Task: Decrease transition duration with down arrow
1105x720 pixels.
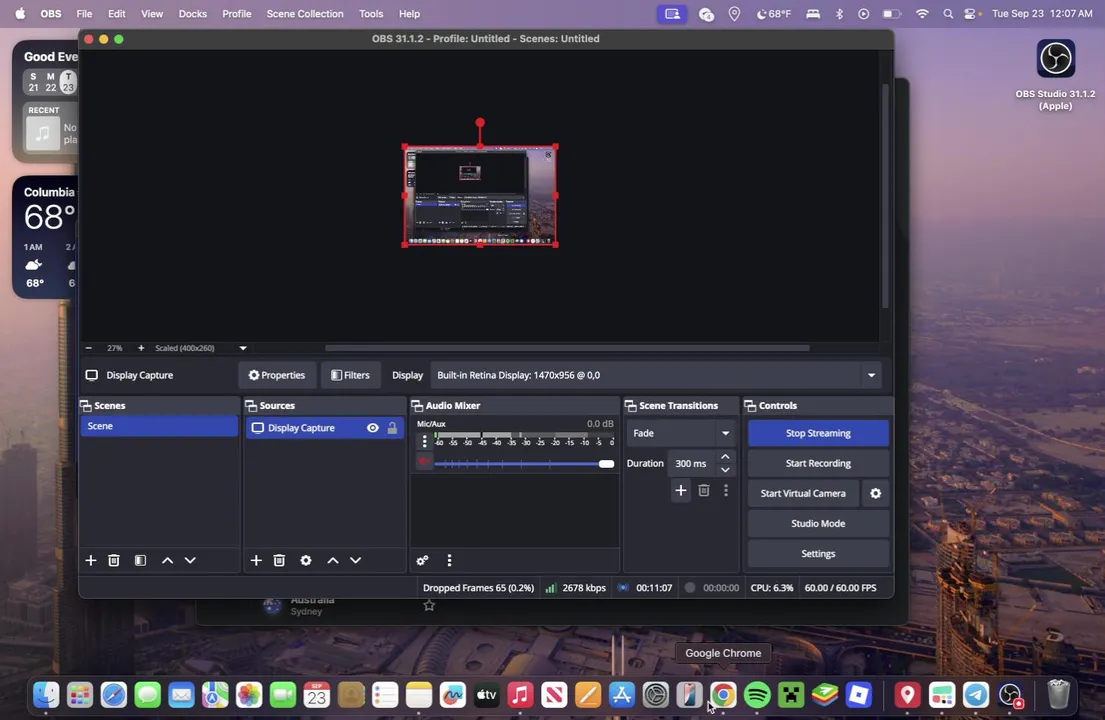Action: [725, 470]
